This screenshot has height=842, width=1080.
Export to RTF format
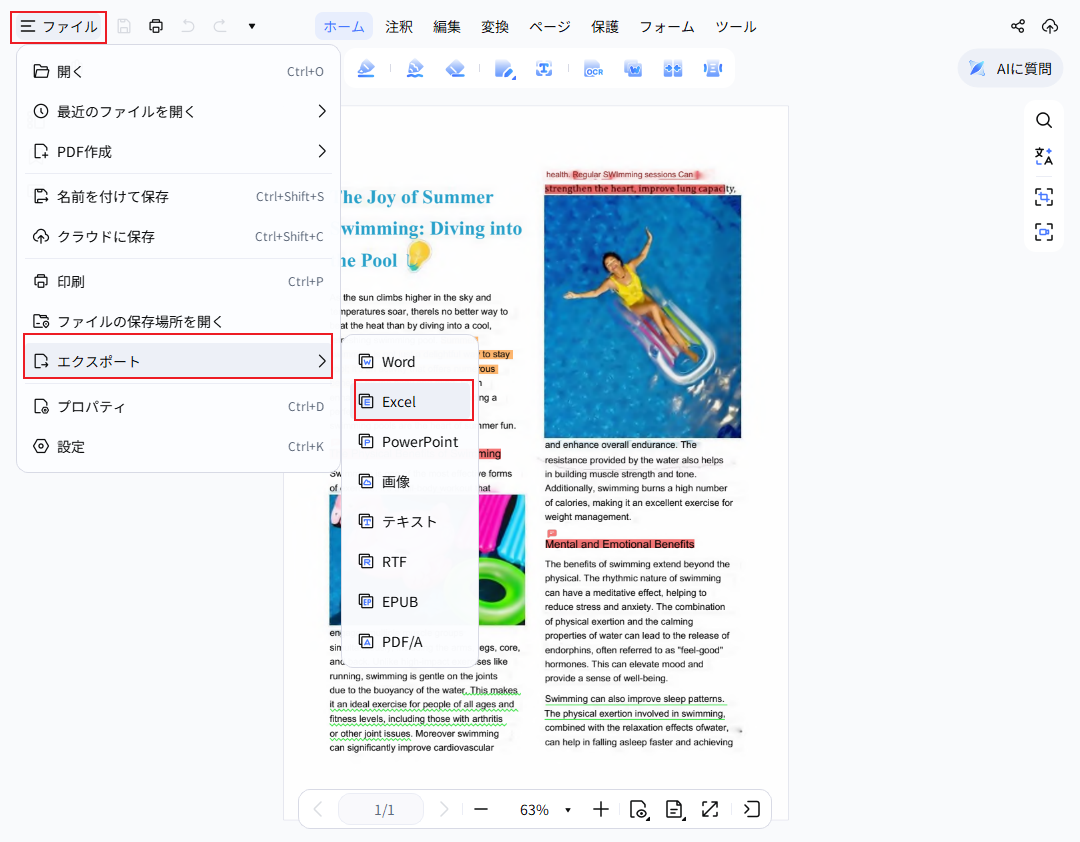413,562
